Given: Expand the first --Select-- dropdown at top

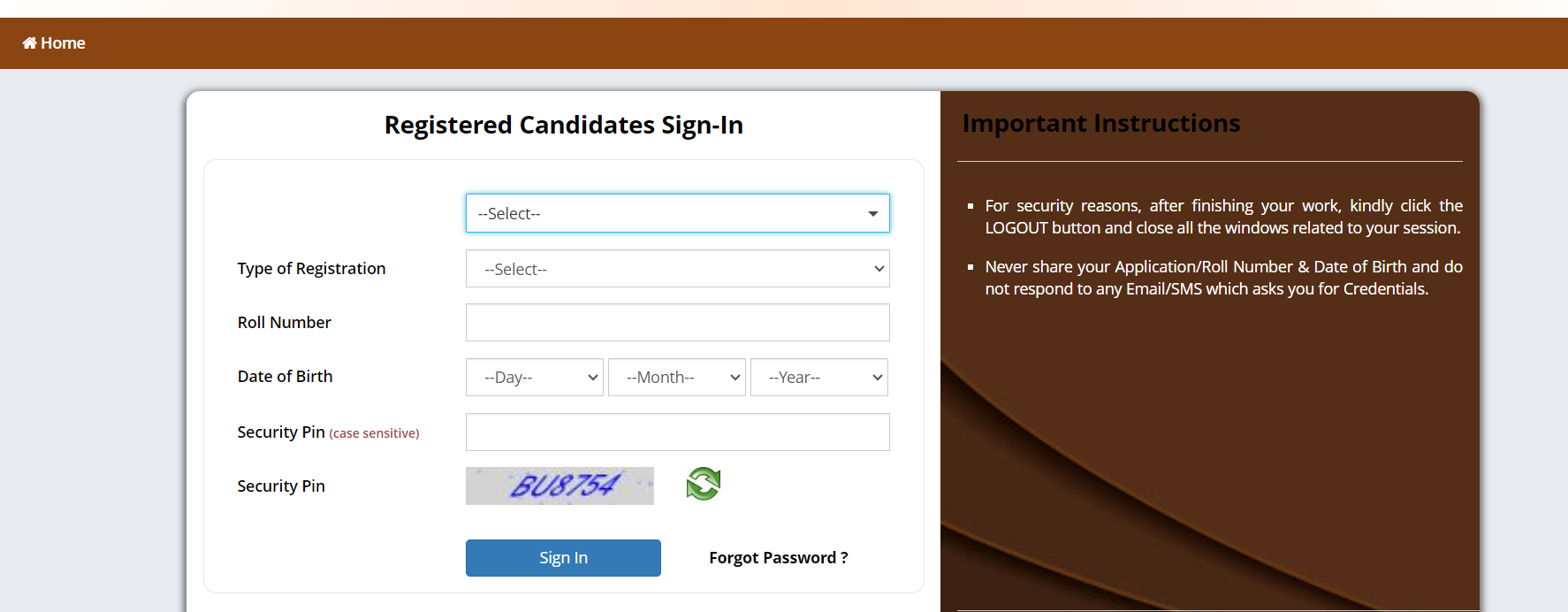Looking at the screenshot, I should pos(677,213).
